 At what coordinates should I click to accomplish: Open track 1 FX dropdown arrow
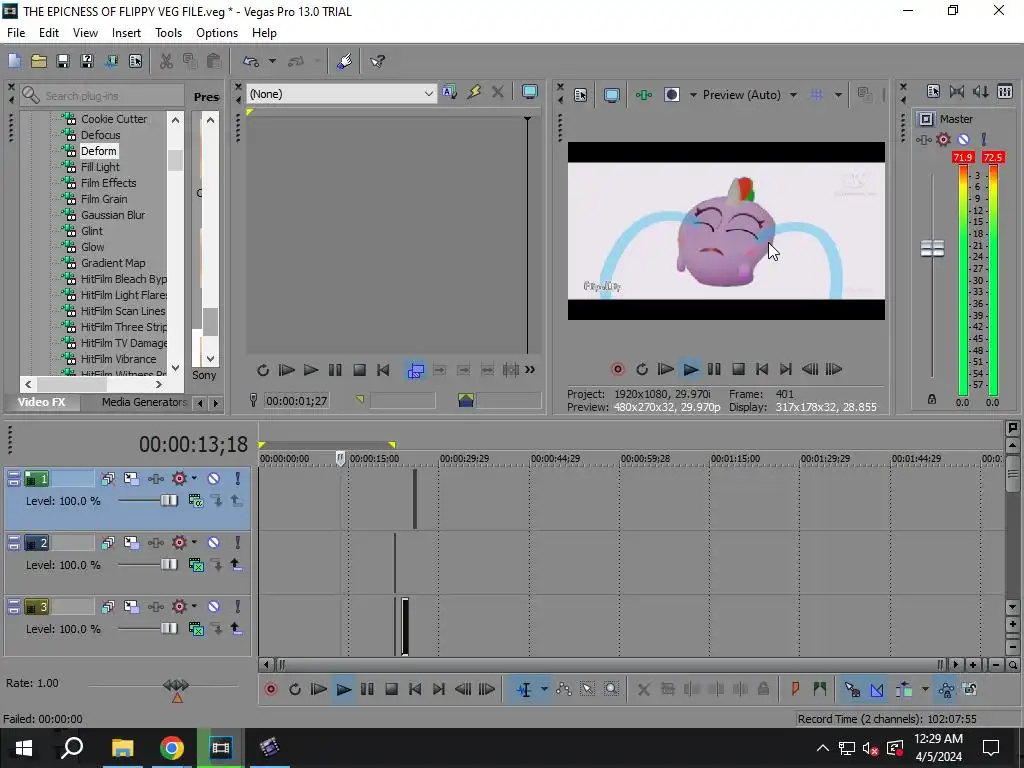[x=194, y=479]
